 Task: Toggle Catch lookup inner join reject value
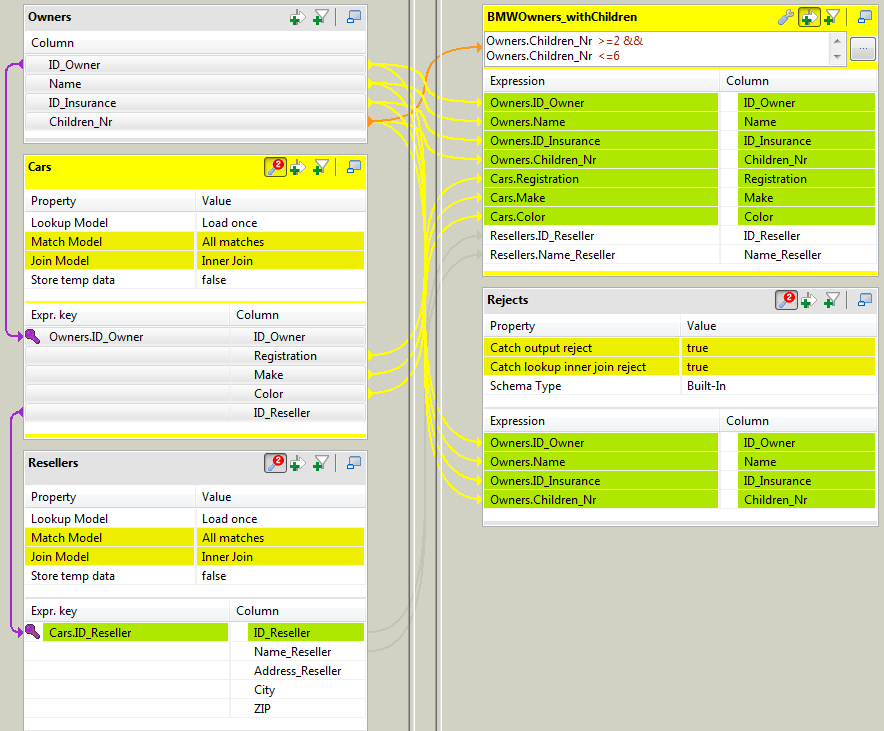[x=778, y=367]
